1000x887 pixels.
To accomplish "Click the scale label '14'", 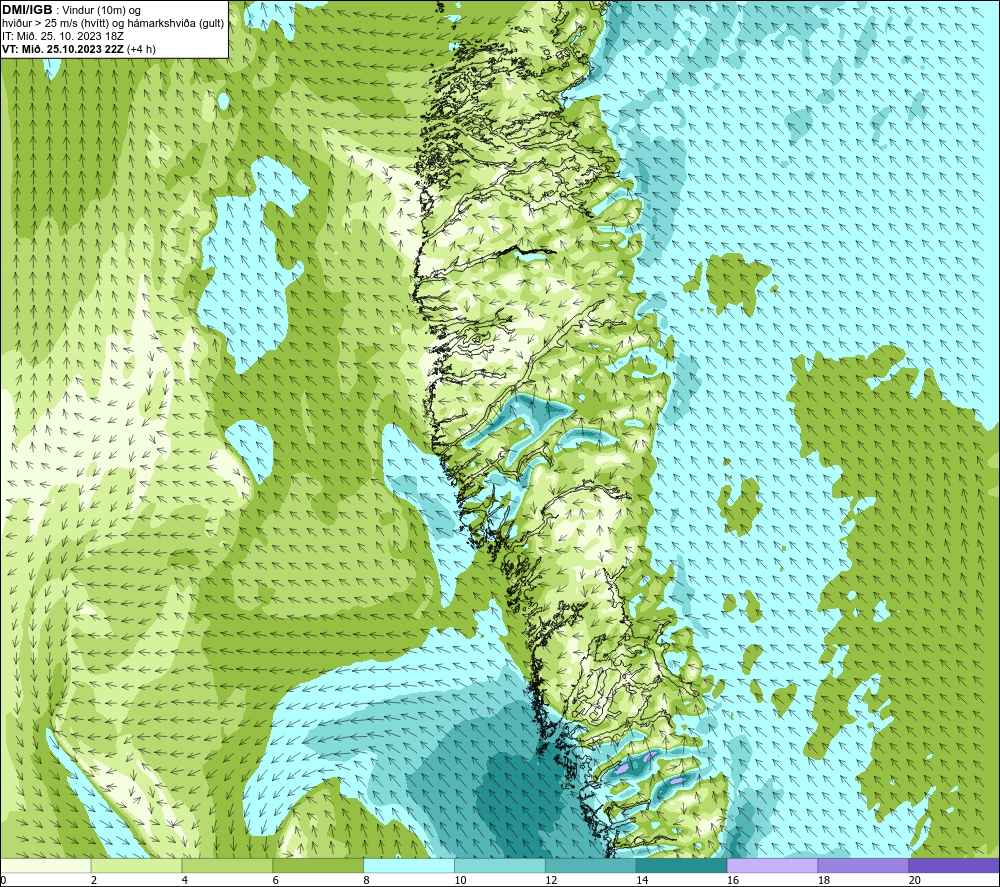I will 642,880.
